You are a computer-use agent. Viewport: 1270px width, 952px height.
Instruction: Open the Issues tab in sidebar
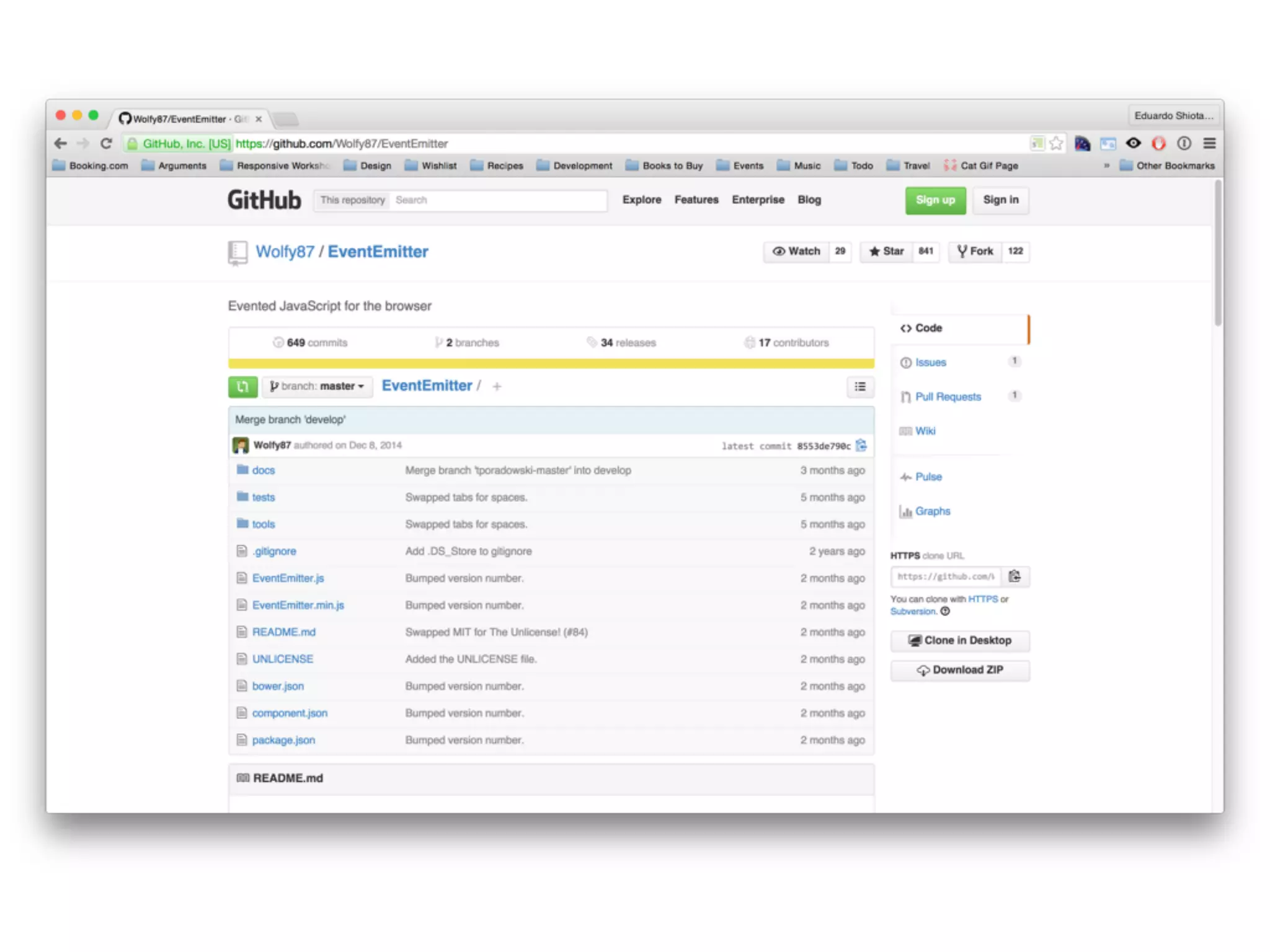tap(930, 363)
